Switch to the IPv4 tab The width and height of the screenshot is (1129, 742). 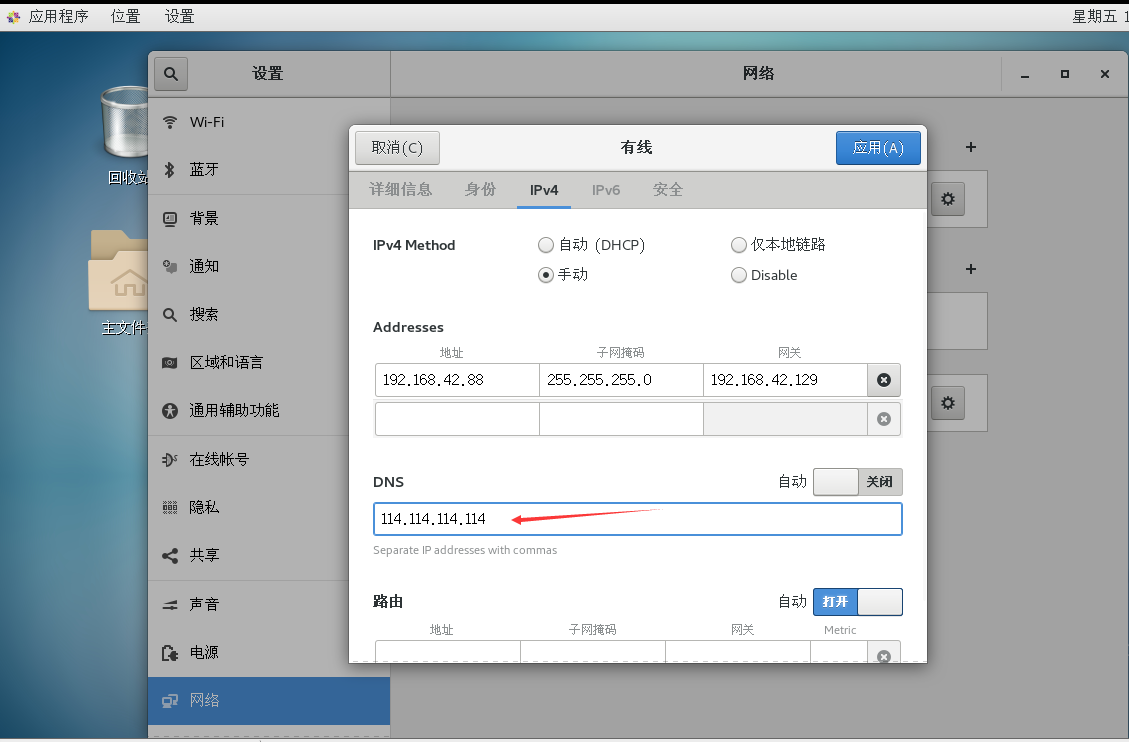(x=544, y=190)
